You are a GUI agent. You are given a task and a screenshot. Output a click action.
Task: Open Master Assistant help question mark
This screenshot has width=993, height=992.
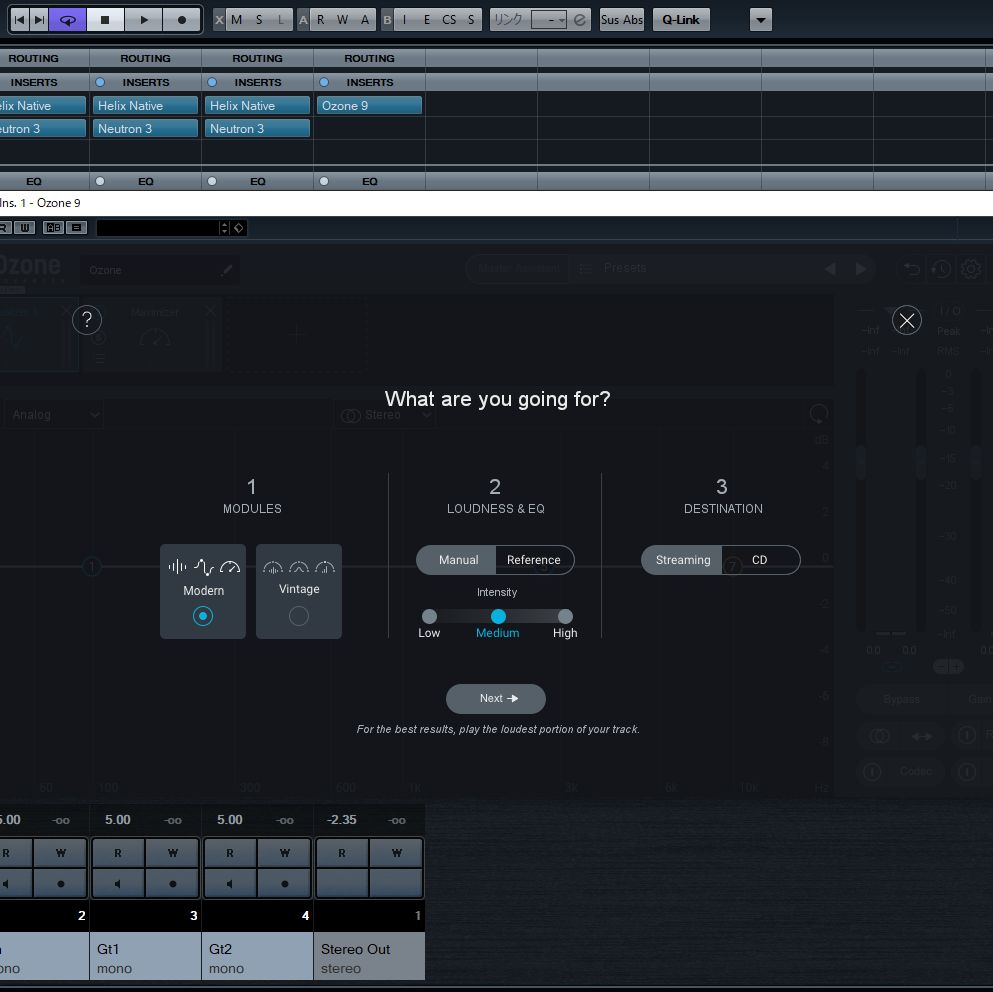[x=87, y=320]
